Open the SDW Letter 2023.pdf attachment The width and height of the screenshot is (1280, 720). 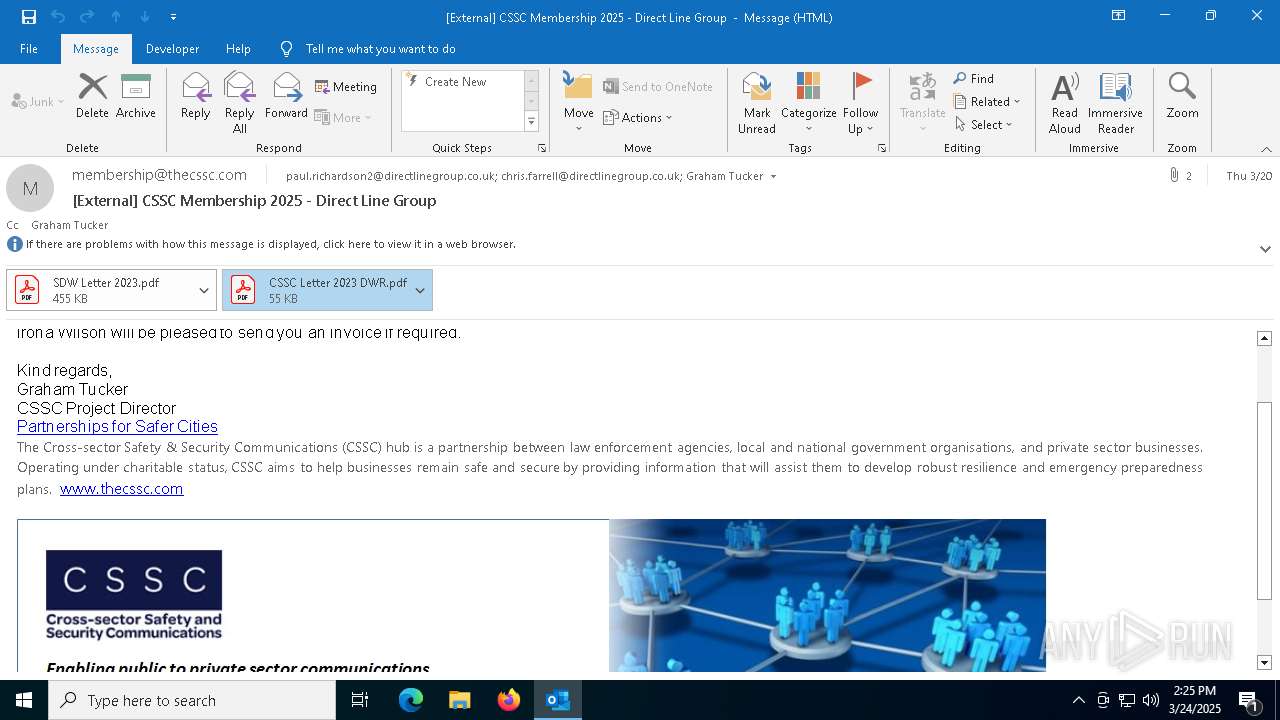pyautogui.click(x=100, y=290)
